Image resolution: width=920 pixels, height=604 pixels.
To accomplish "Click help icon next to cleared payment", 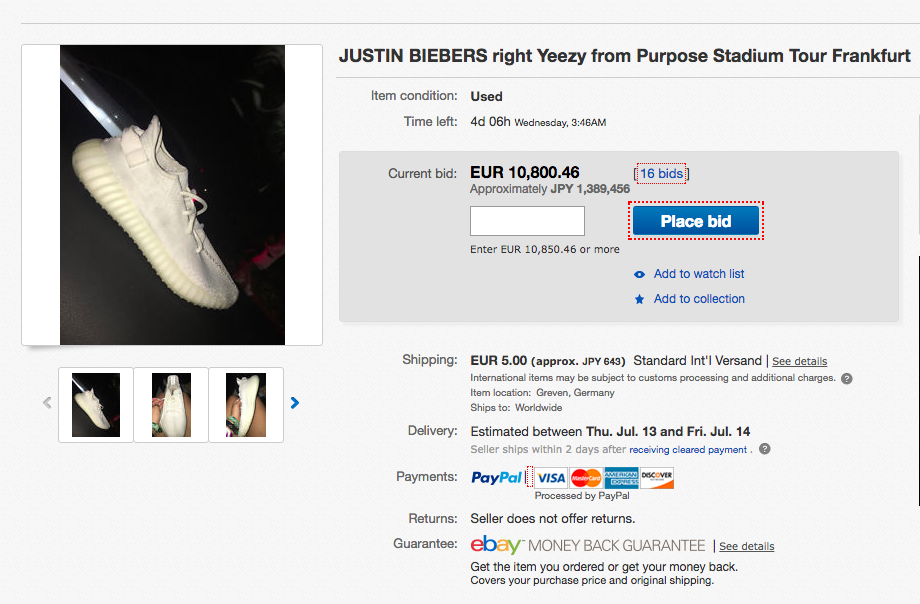I will [x=765, y=449].
